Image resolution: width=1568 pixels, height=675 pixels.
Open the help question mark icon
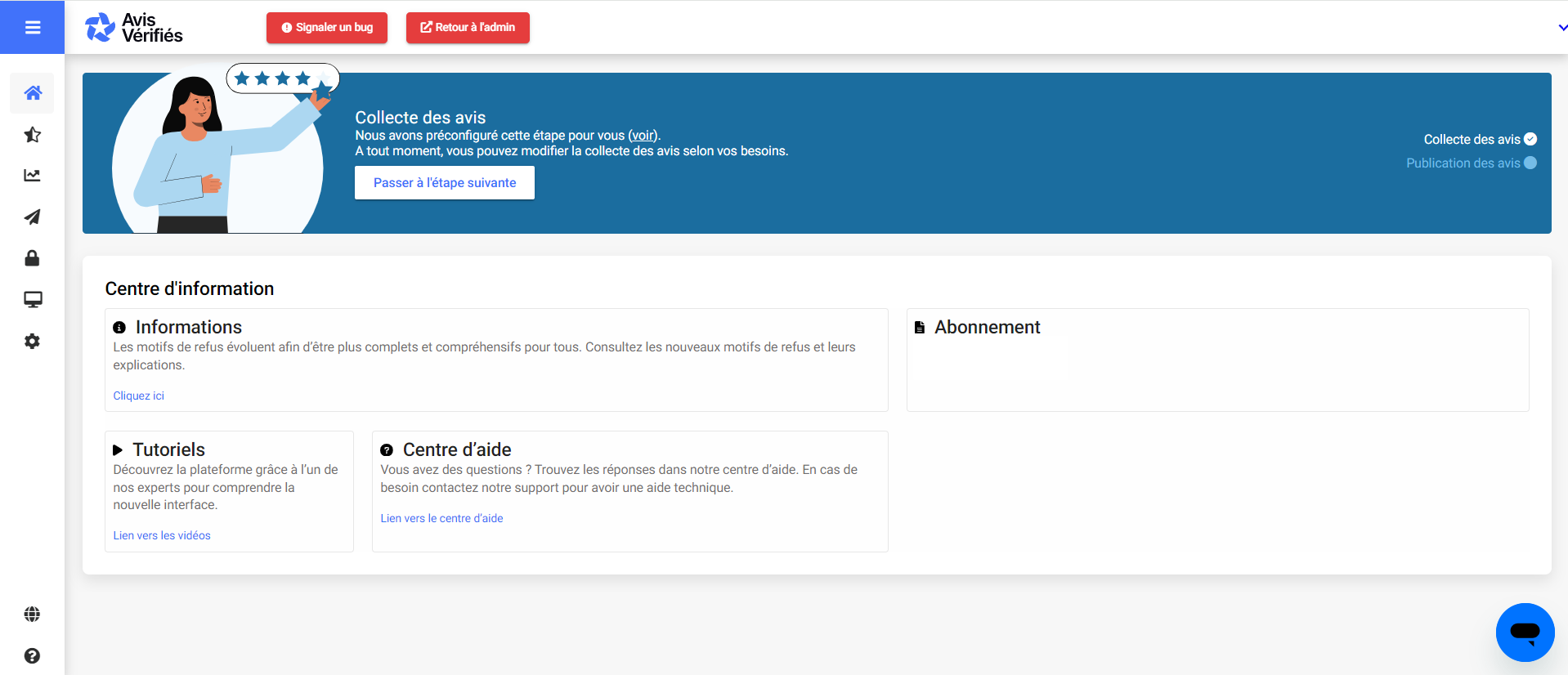point(33,655)
